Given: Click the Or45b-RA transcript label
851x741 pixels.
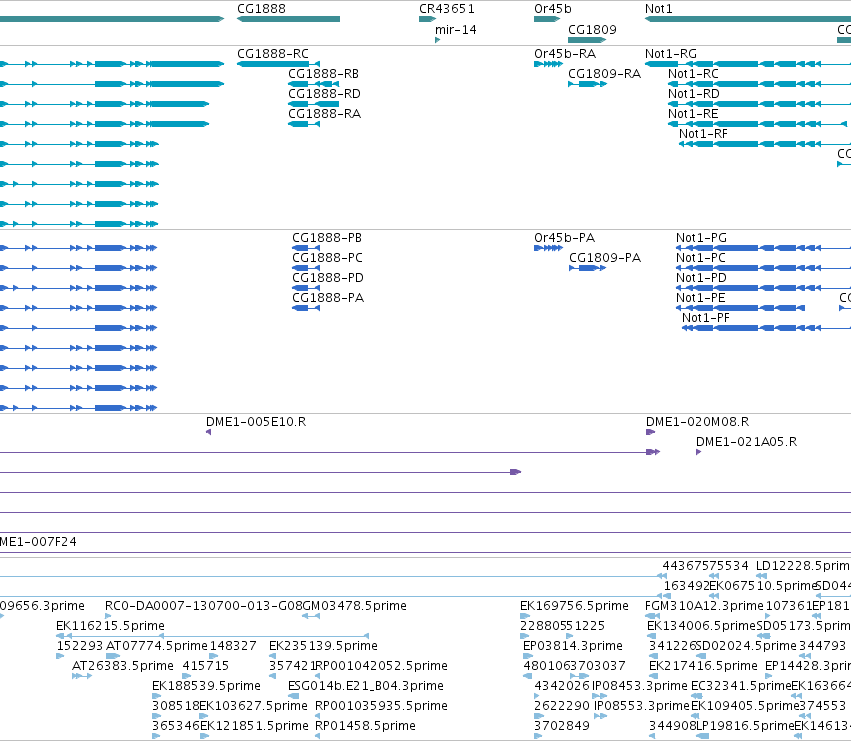Looking at the screenshot, I should tap(564, 54).
